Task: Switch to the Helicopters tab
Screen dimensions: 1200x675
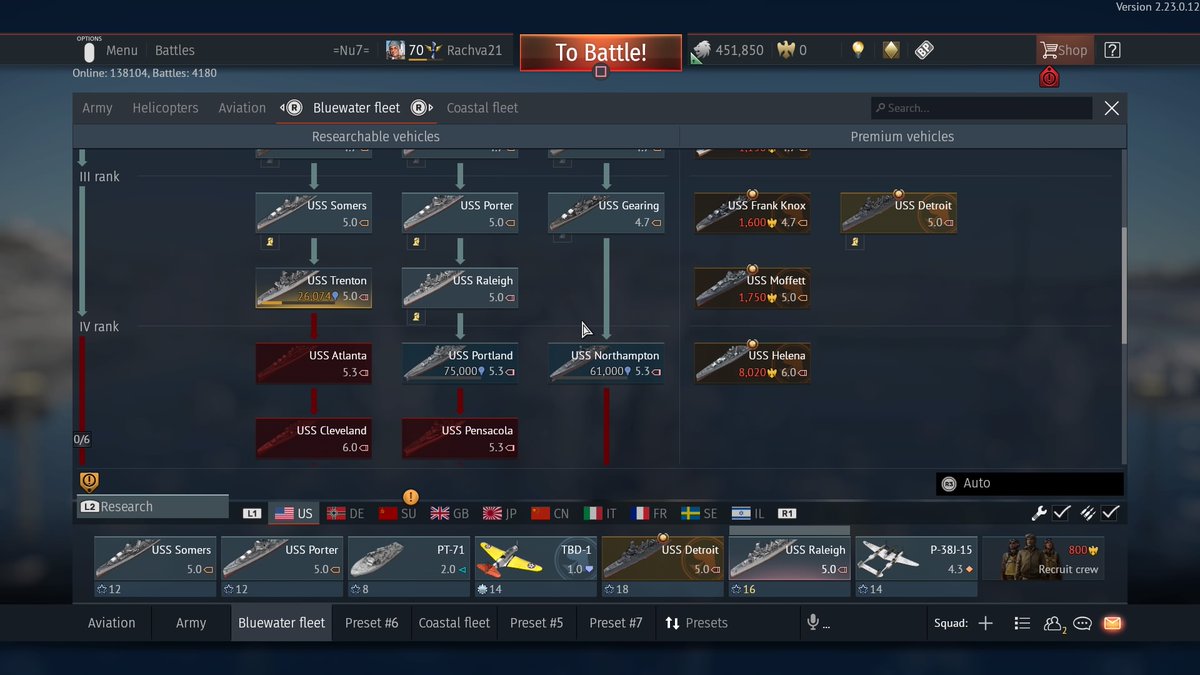Action: 165,108
